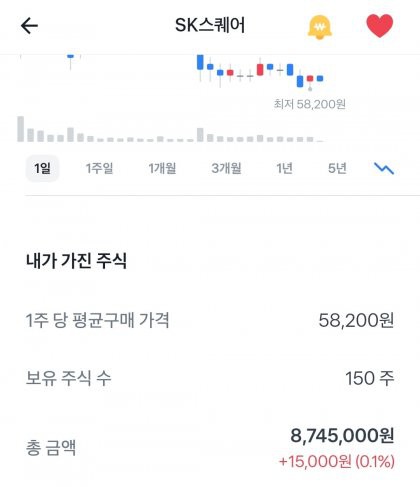The image size is (420, 487).
Task: Tap the SK스퀘어 title text
Action: pyautogui.click(x=210, y=25)
